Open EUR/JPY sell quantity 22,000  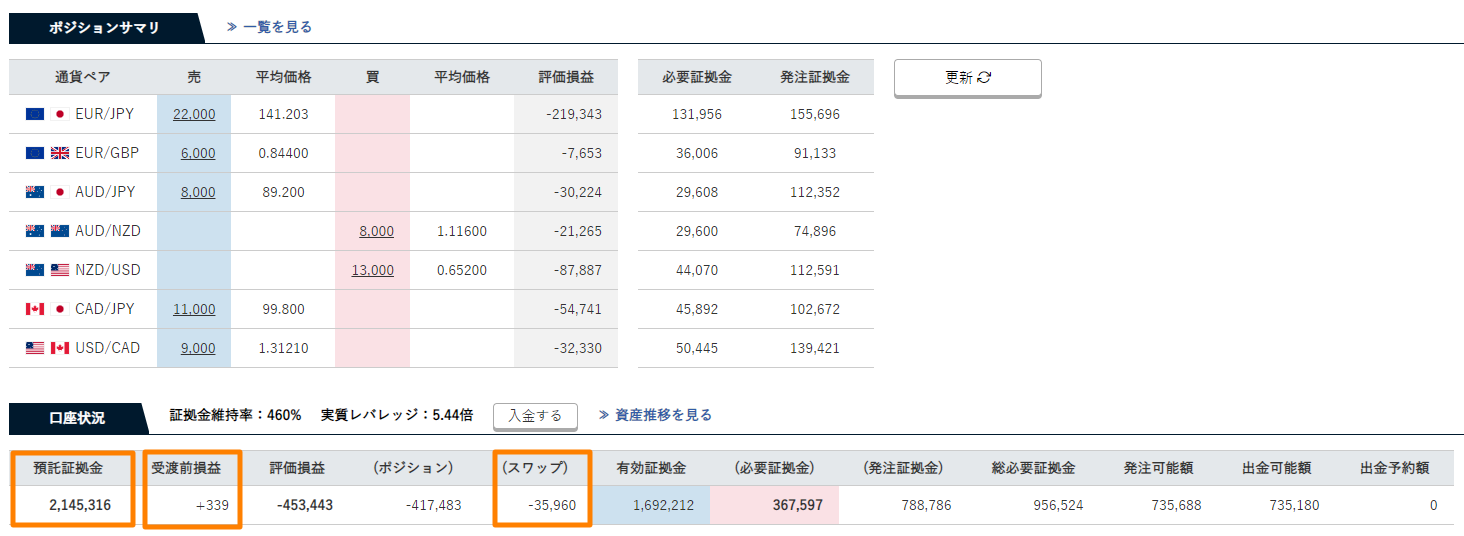[x=194, y=114]
